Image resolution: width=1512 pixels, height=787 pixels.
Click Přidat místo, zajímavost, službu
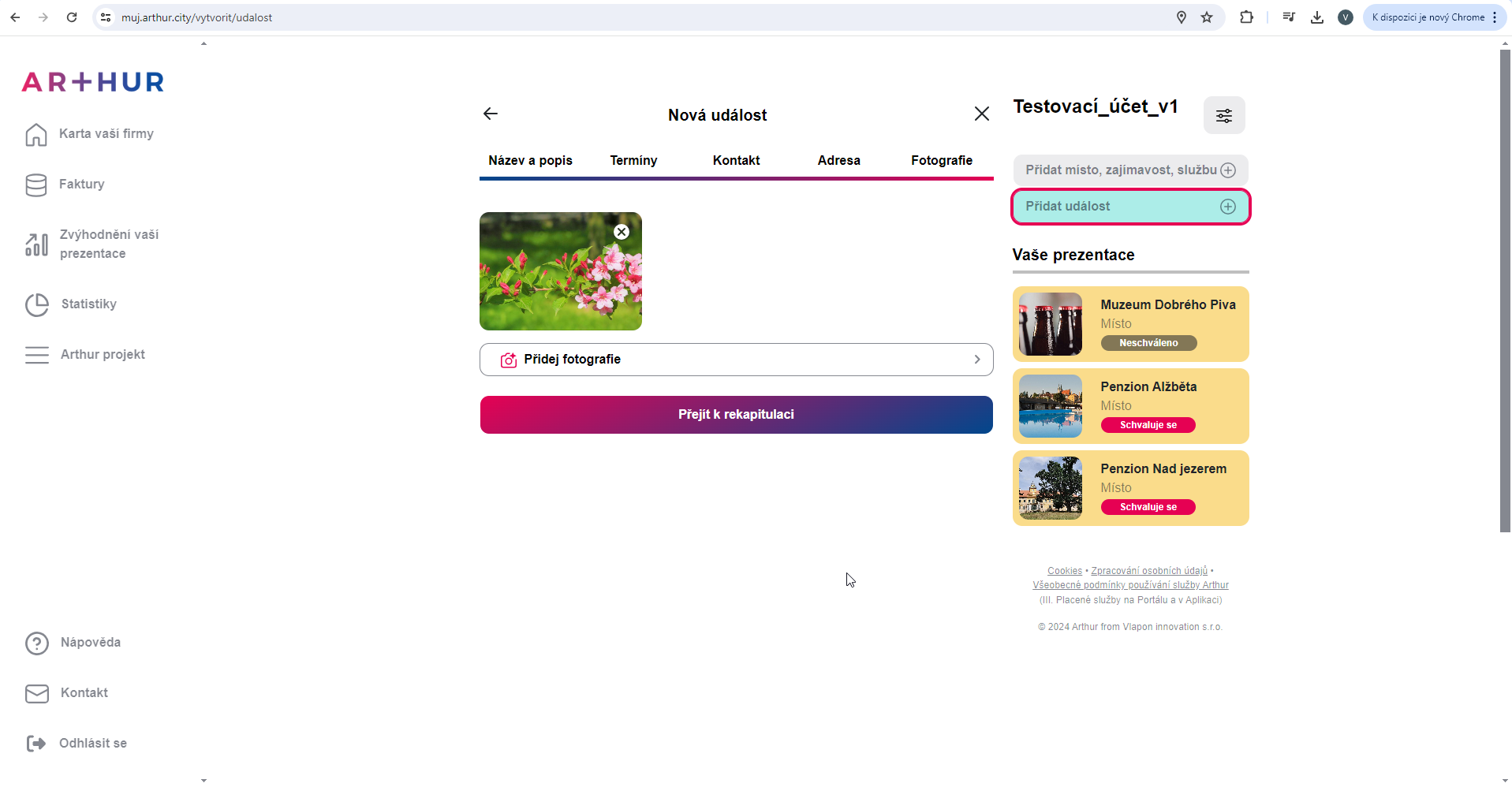coord(1129,170)
